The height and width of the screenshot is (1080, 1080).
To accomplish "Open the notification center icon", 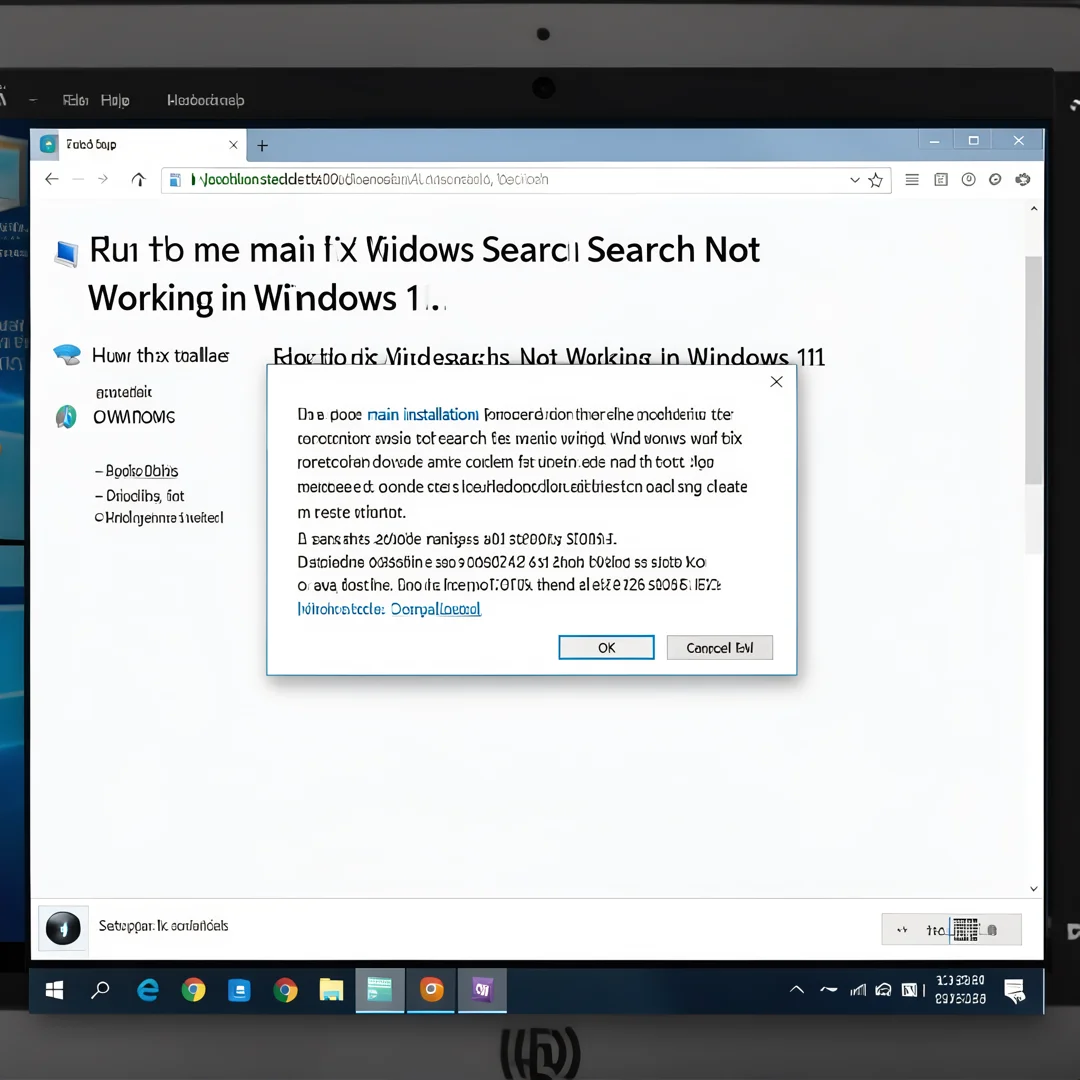I will pos(1015,991).
